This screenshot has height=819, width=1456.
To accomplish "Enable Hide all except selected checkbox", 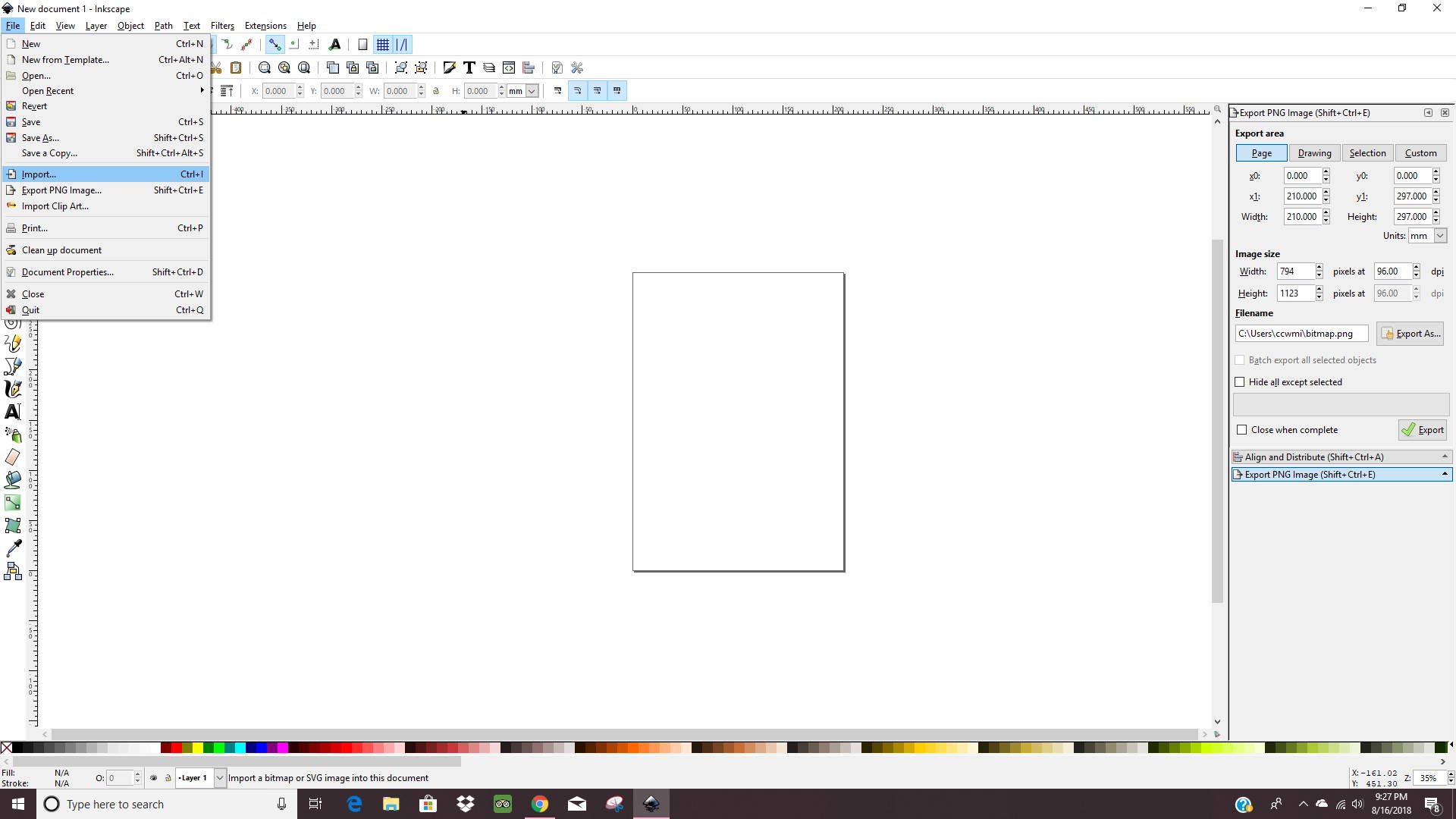I will pyautogui.click(x=1240, y=382).
